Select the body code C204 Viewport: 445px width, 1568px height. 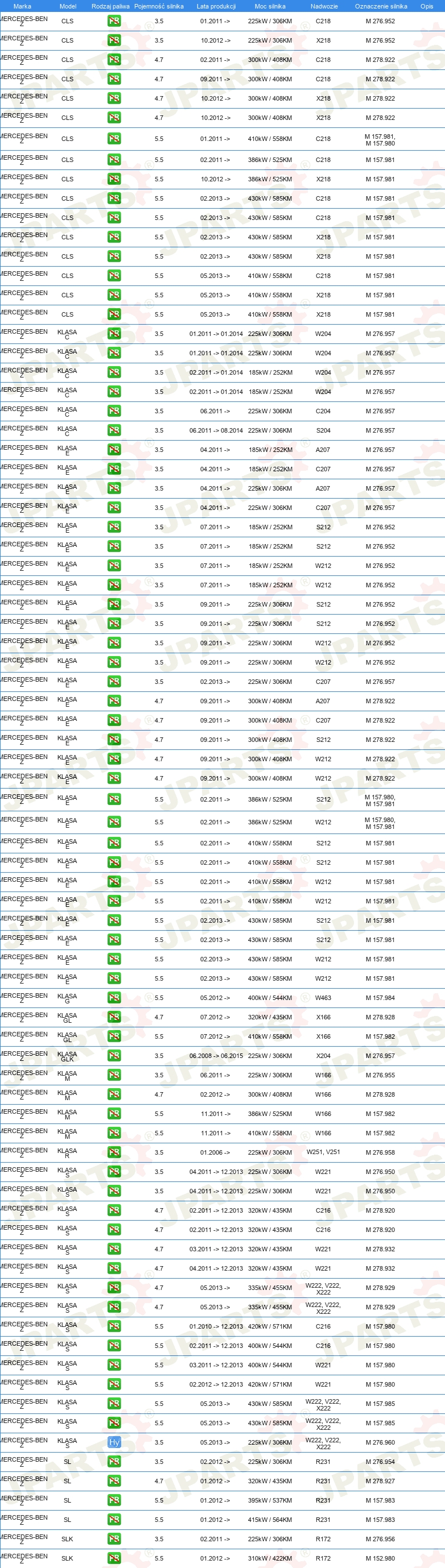323,411
